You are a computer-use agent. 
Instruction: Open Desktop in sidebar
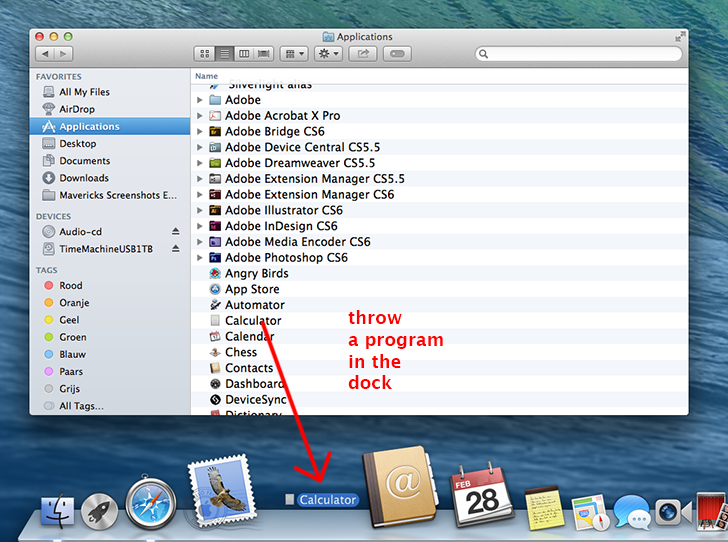(110, 144)
